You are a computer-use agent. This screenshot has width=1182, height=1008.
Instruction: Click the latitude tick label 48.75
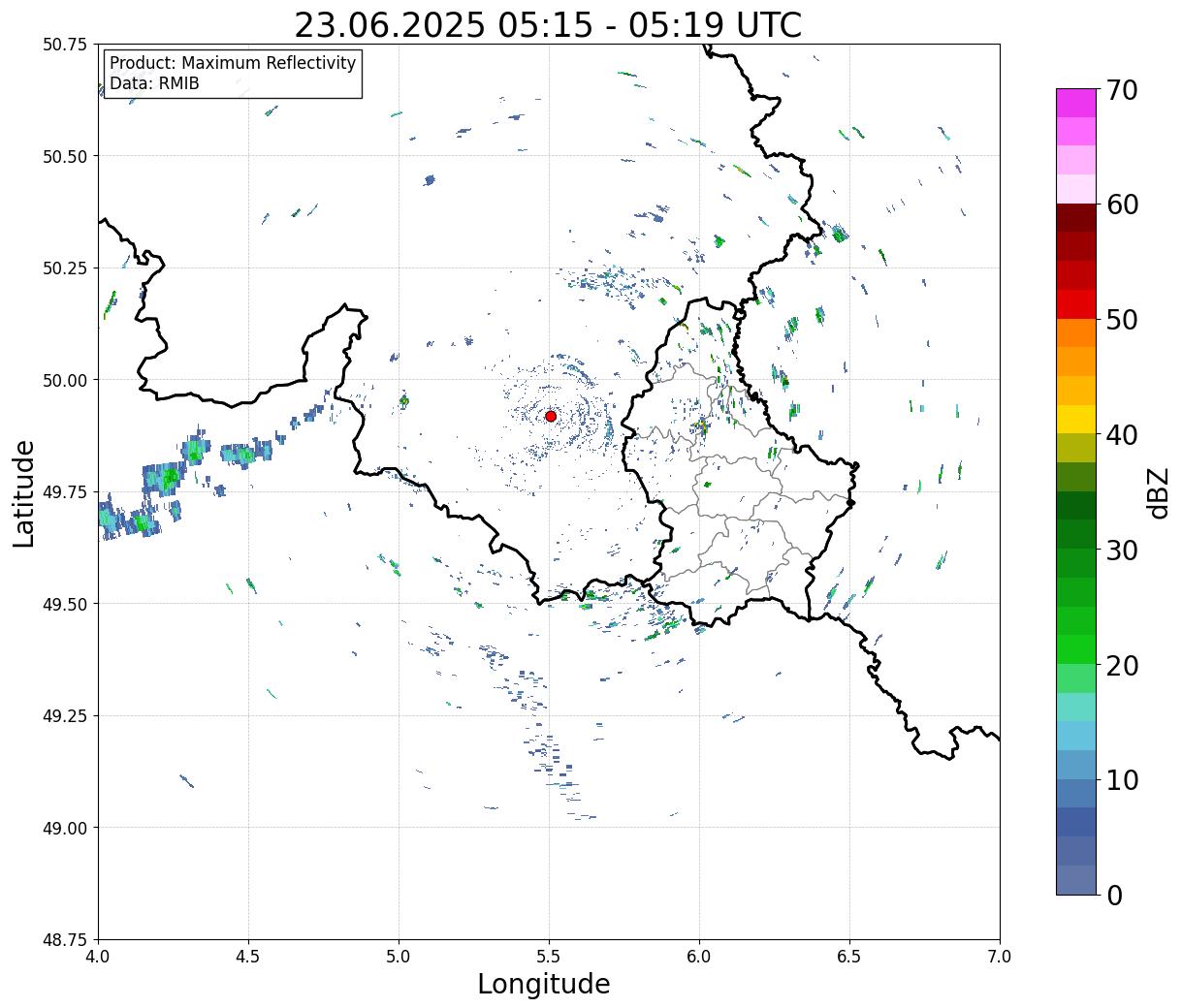(65, 940)
